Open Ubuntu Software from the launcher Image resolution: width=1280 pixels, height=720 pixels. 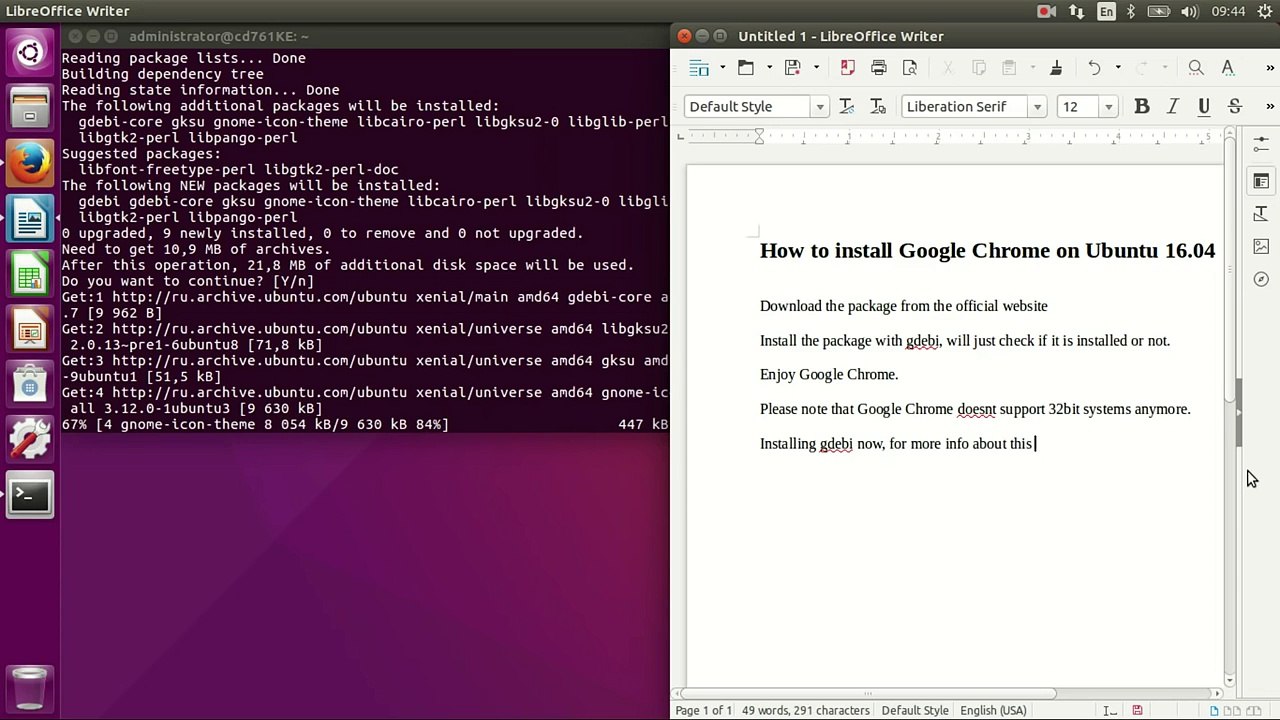click(30, 384)
